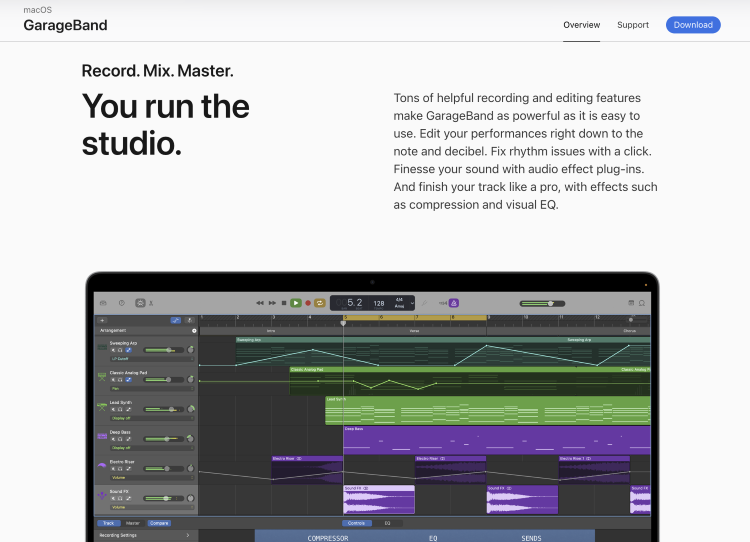Click the green Play button
This screenshot has height=542, width=750.
tap(296, 303)
